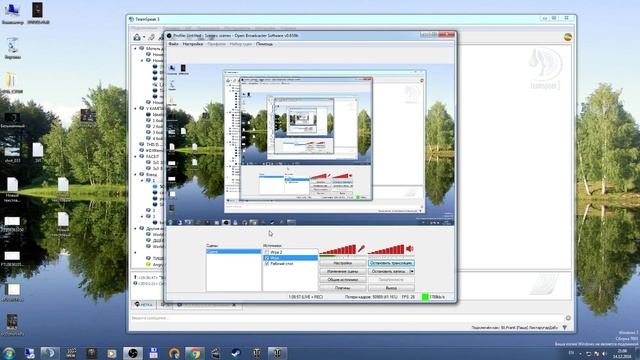640x360 pixels.
Task: Select the FACEIT channel in TeamSpeak
Action: (152, 156)
